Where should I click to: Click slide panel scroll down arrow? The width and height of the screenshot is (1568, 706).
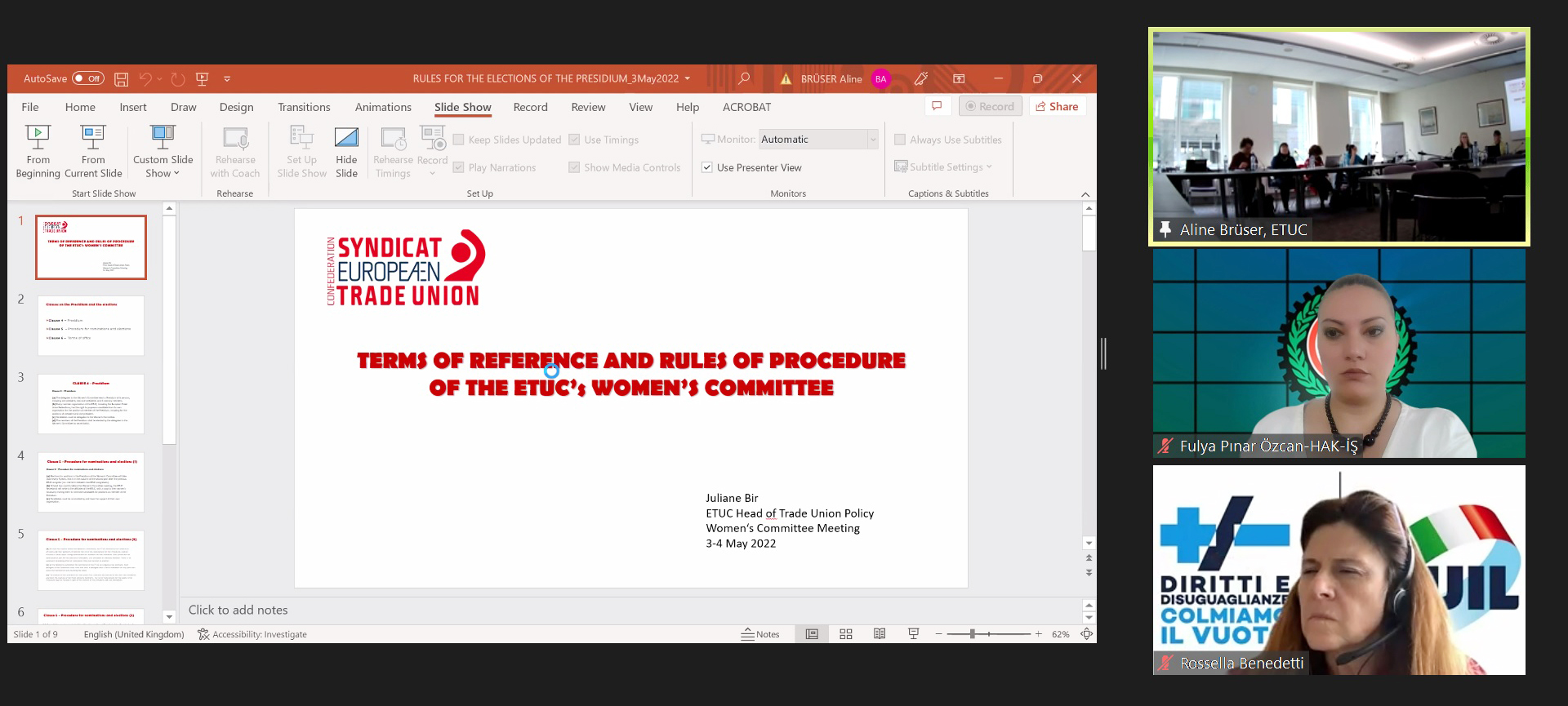point(169,617)
